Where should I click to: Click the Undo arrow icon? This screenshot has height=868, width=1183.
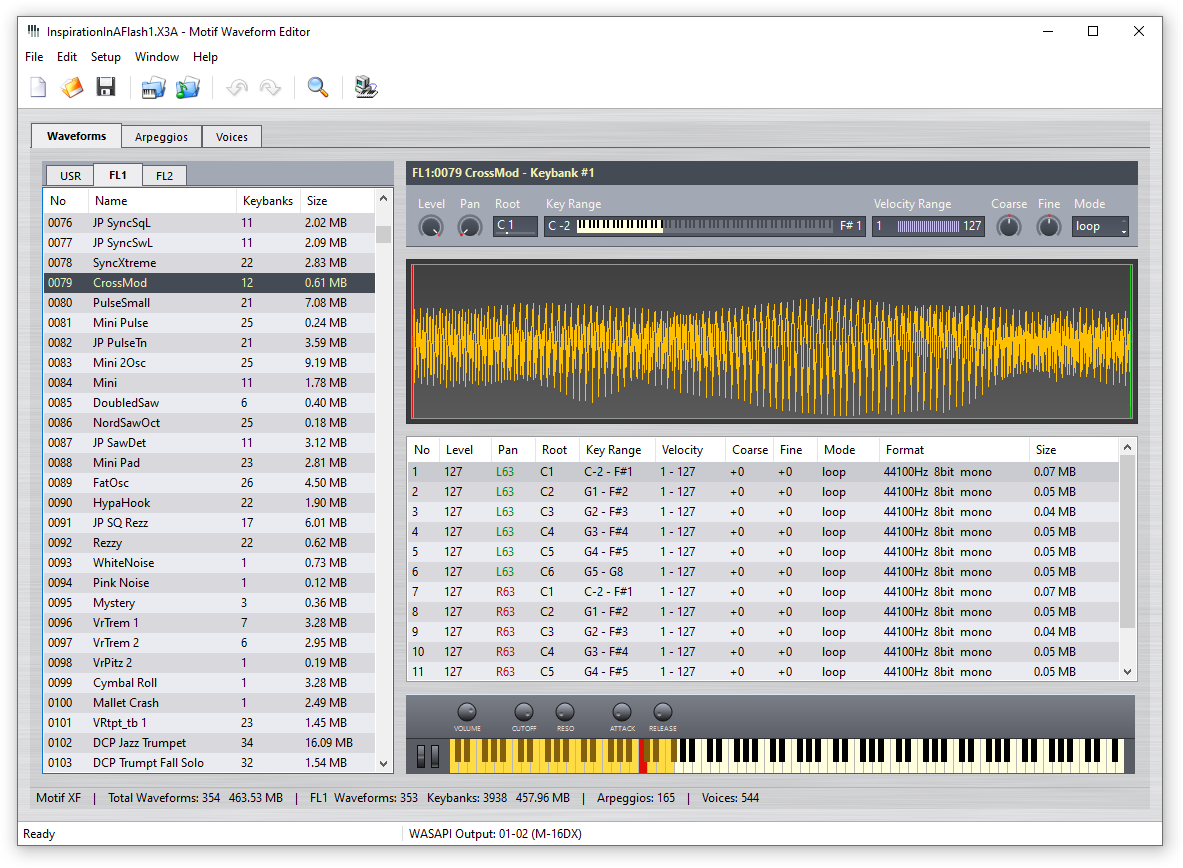click(x=237, y=88)
